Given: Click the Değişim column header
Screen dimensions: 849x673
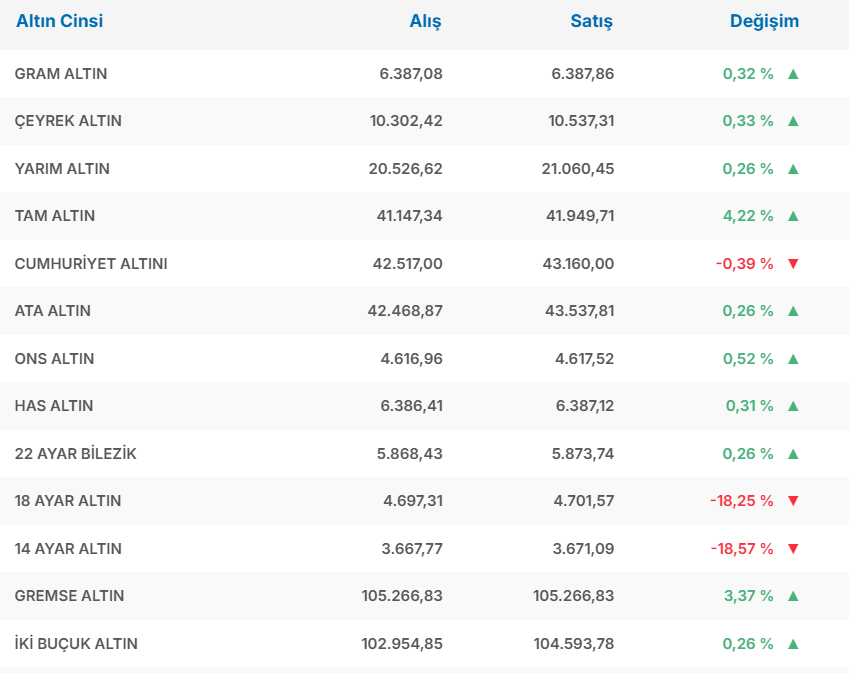Looking at the screenshot, I should coord(764,21).
